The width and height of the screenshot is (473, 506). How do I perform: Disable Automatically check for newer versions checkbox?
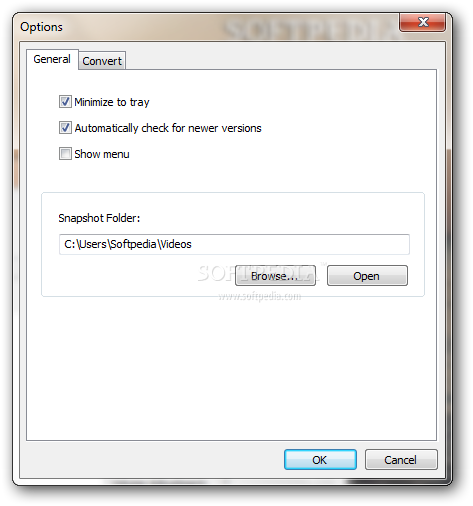pos(65,128)
